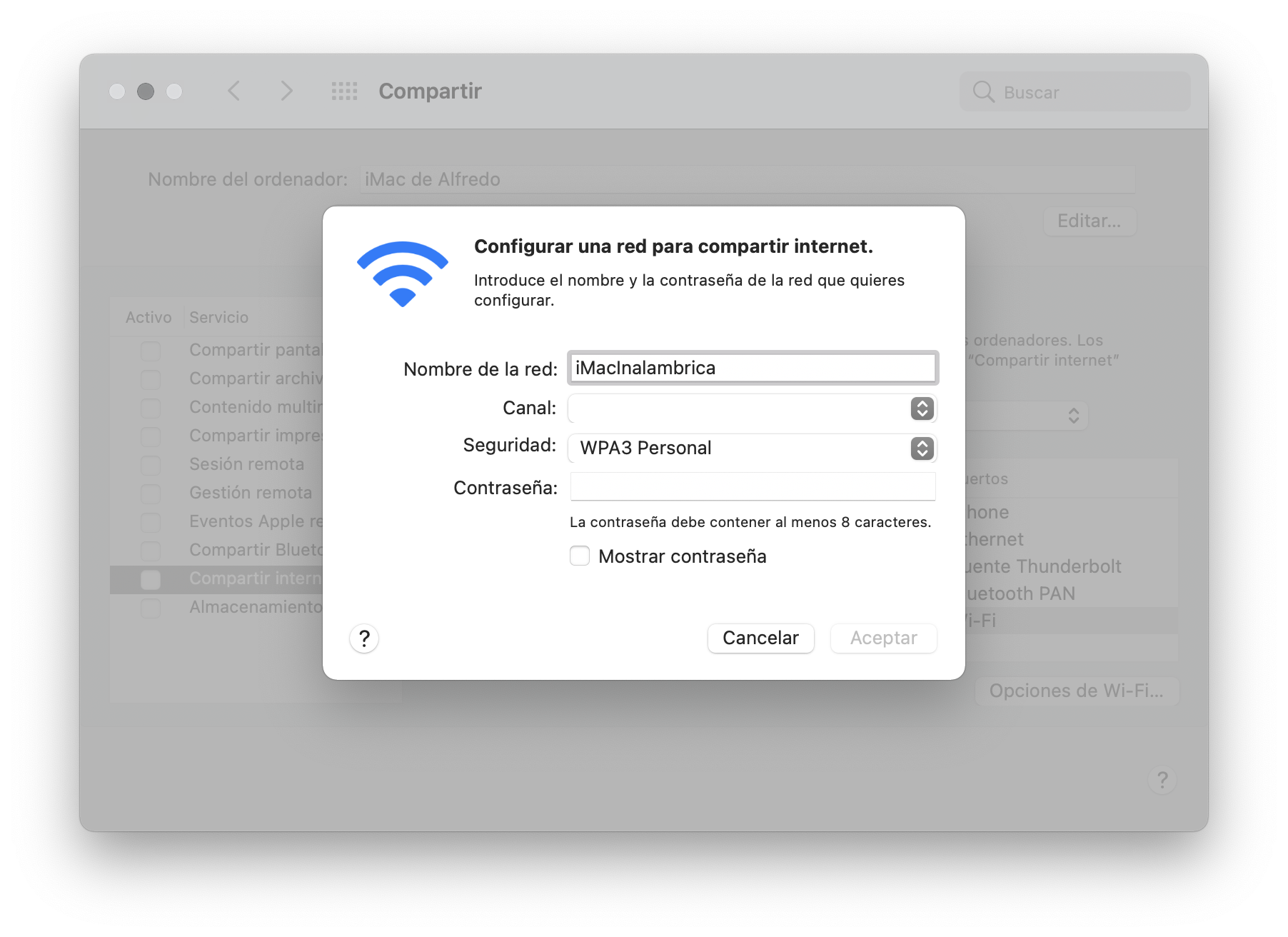Click the Editar... button
Viewport: 1288px width, 937px height.
1090,221
